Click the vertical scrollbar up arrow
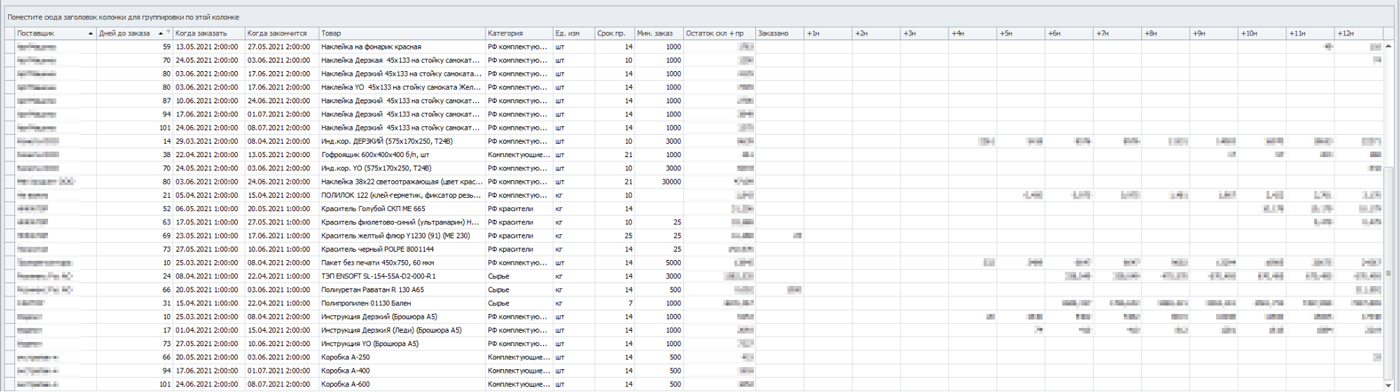The height and width of the screenshot is (392, 1400). 1388,46
